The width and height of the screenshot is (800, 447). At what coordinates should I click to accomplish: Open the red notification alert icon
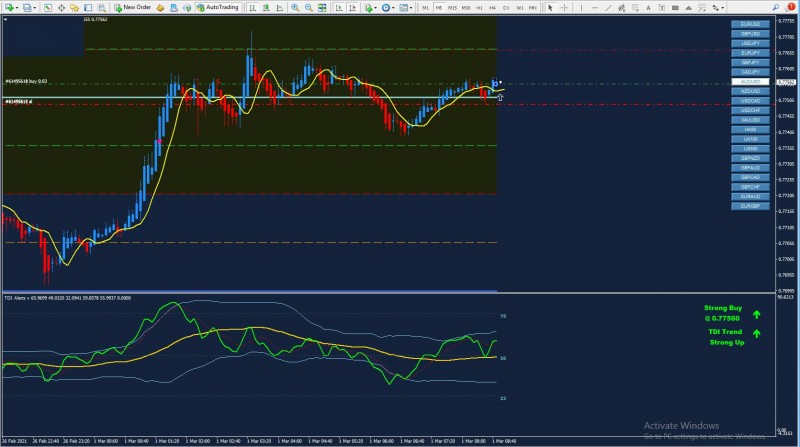791,7
